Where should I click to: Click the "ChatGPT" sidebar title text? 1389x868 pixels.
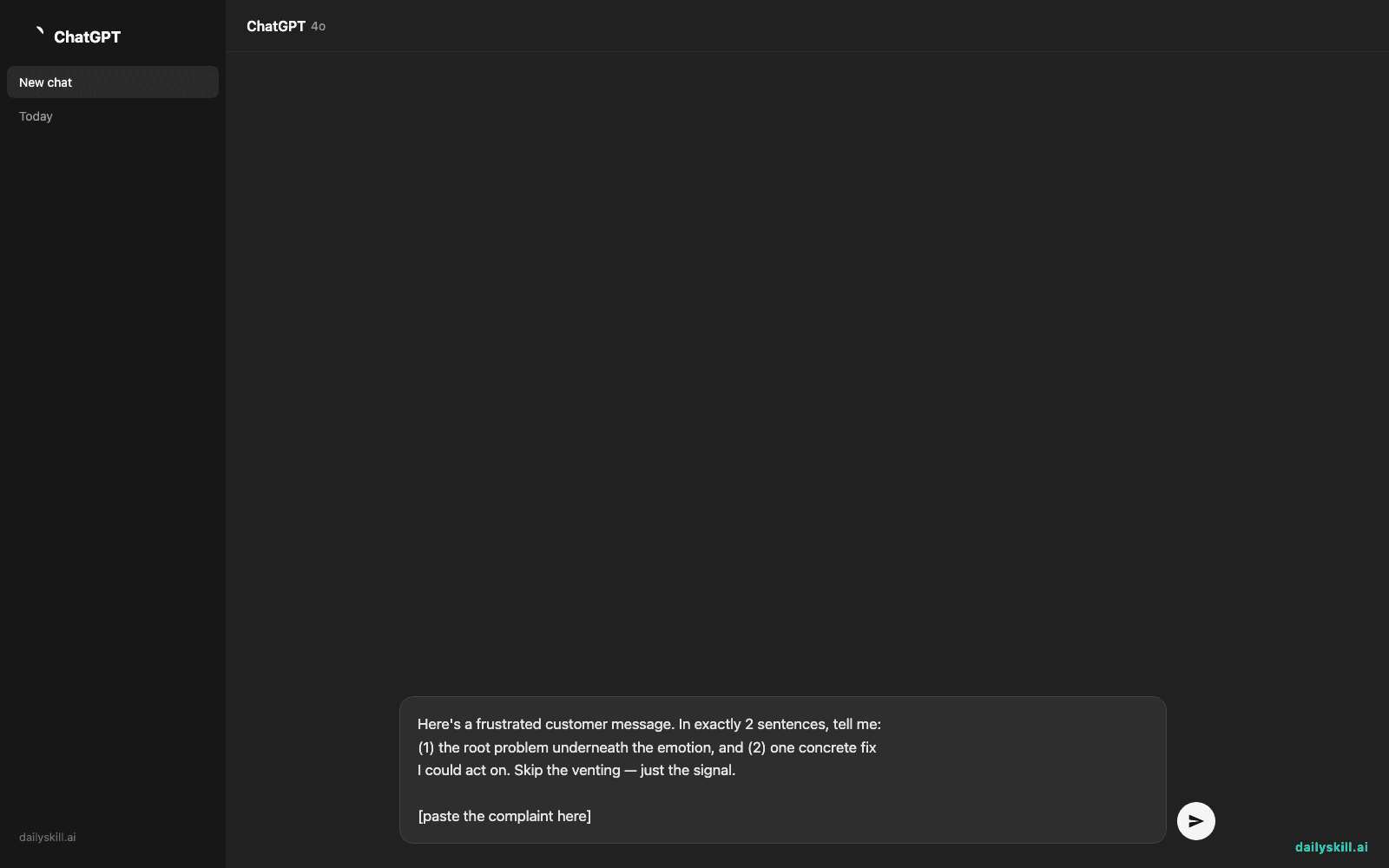pos(87,36)
